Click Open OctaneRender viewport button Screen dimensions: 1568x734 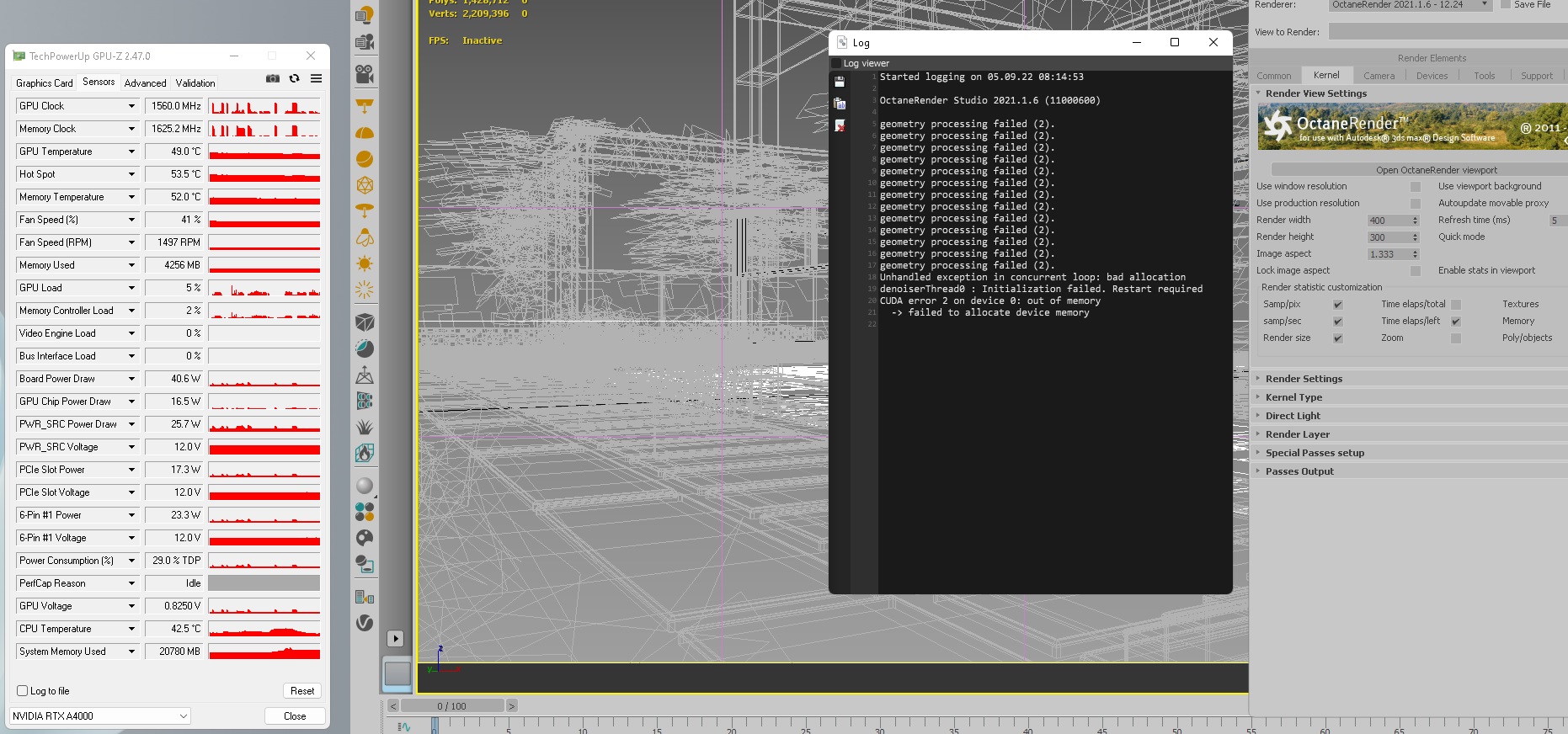pyautogui.click(x=1419, y=170)
